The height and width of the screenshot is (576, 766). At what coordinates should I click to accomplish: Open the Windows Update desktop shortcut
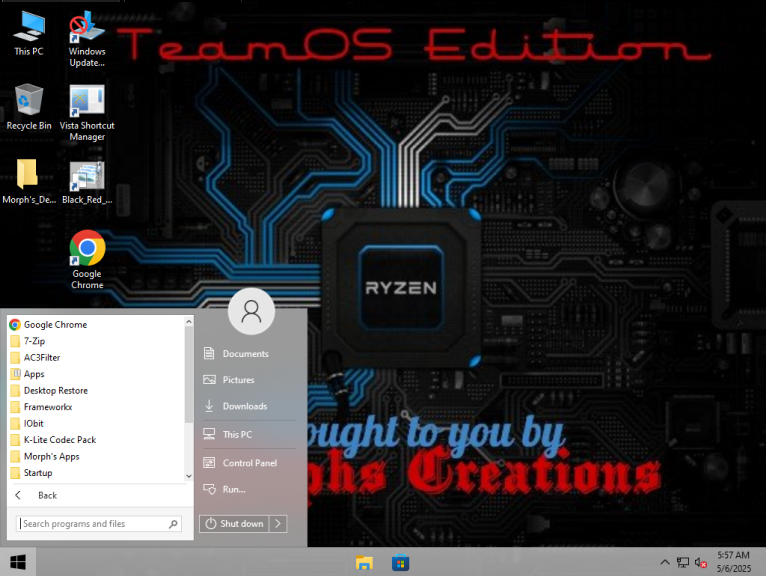point(86,39)
